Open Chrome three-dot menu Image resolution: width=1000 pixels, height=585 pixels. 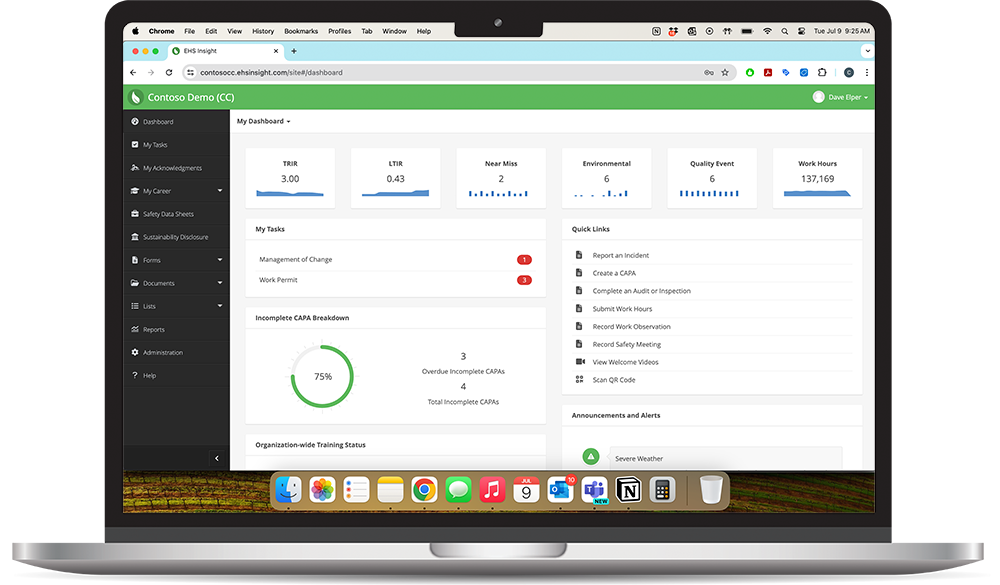click(x=867, y=73)
